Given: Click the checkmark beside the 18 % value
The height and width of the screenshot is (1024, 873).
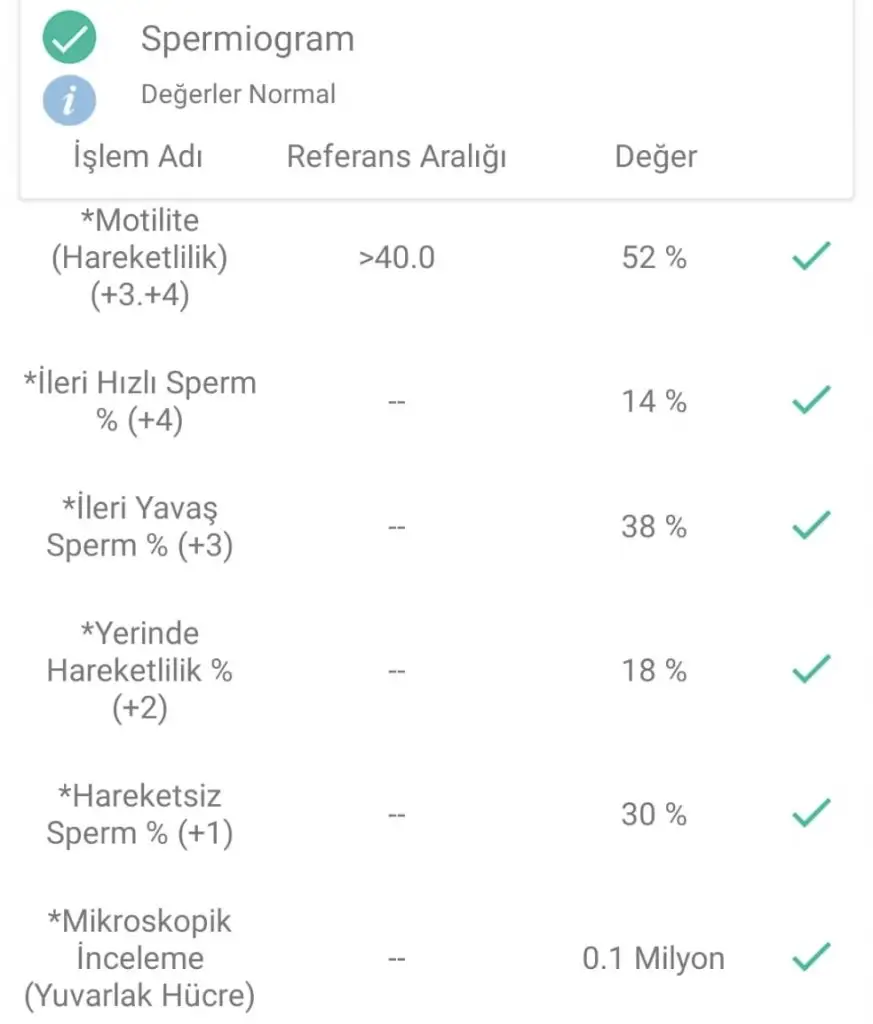Looking at the screenshot, I should (x=810, y=668).
